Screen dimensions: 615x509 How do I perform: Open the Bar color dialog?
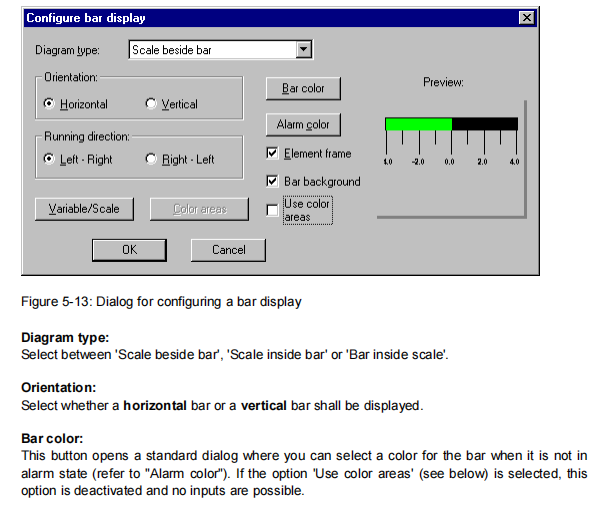(303, 89)
